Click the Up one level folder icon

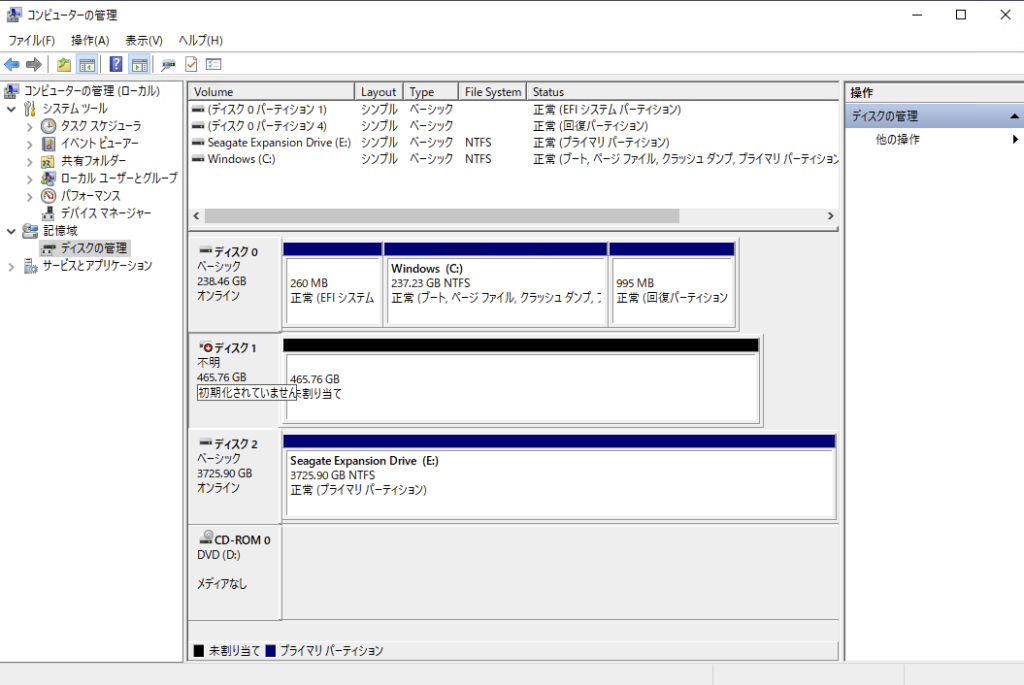[64, 65]
